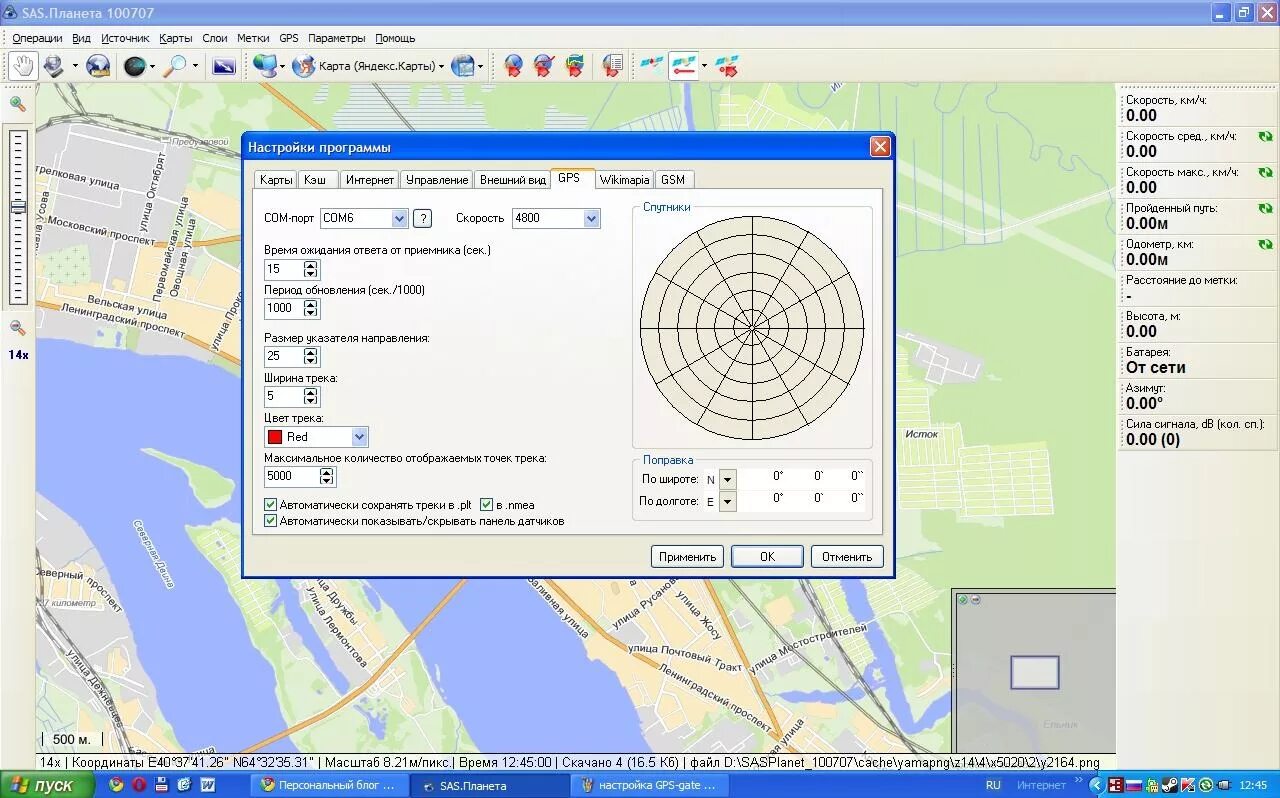
Task: Open the Операции menu
Action: 38,38
